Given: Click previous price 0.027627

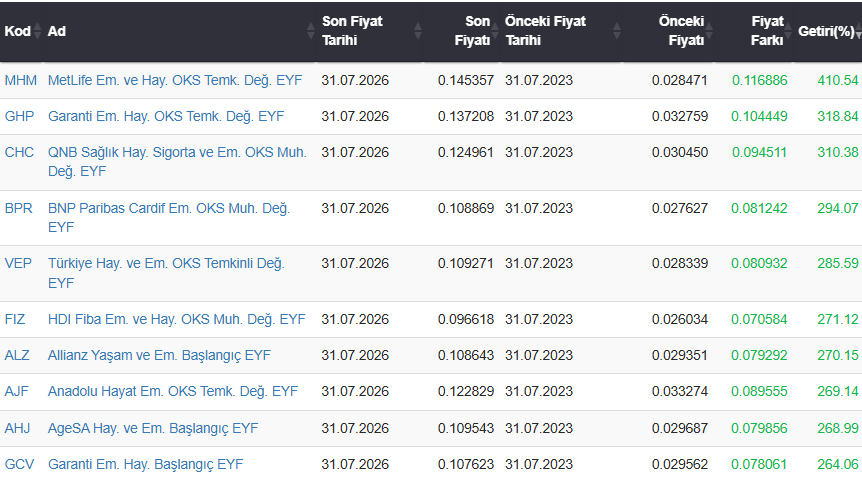Looking at the screenshot, I should [680, 208].
